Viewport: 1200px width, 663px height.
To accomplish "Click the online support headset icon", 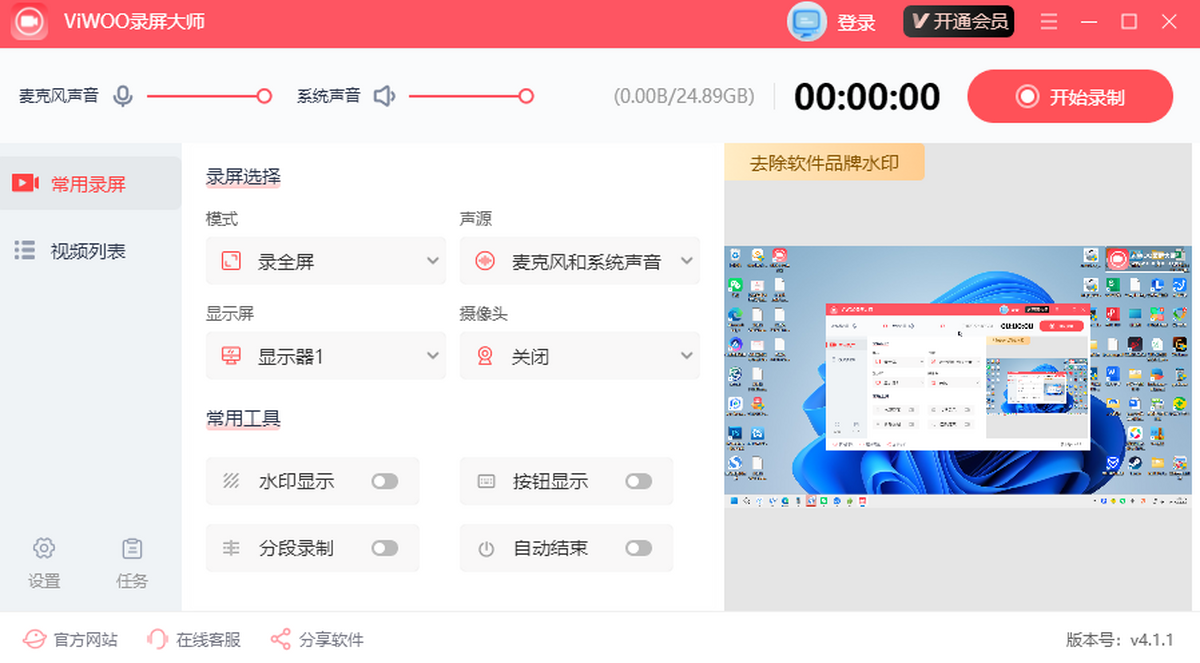I will point(157,639).
